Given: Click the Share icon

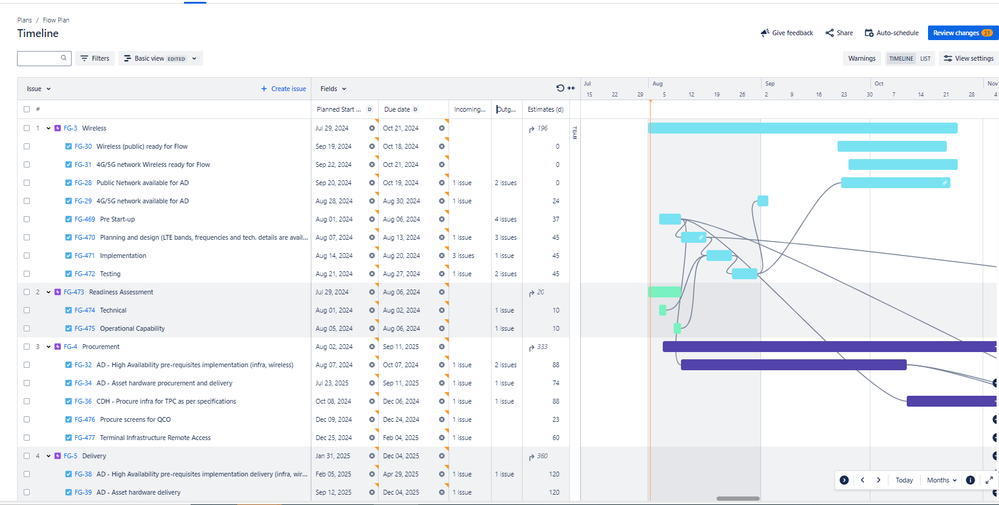Looking at the screenshot, I should (x=830, y=33).
